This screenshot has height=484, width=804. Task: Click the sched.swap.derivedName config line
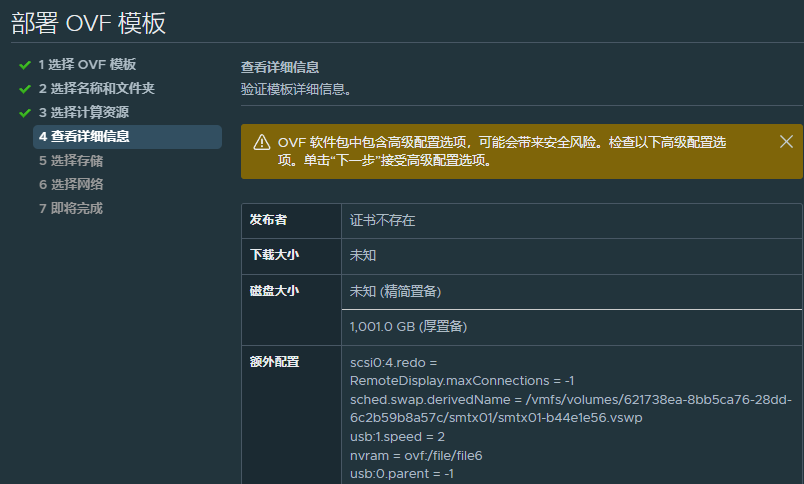(x=571, y=409)
